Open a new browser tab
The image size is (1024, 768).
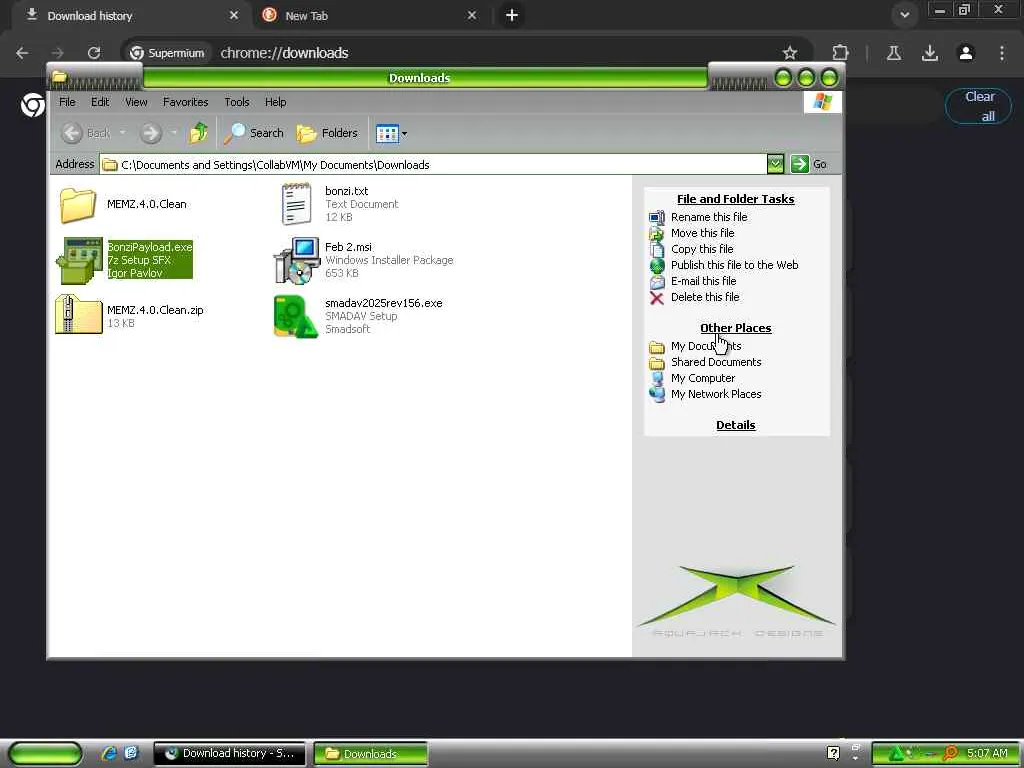512,15
